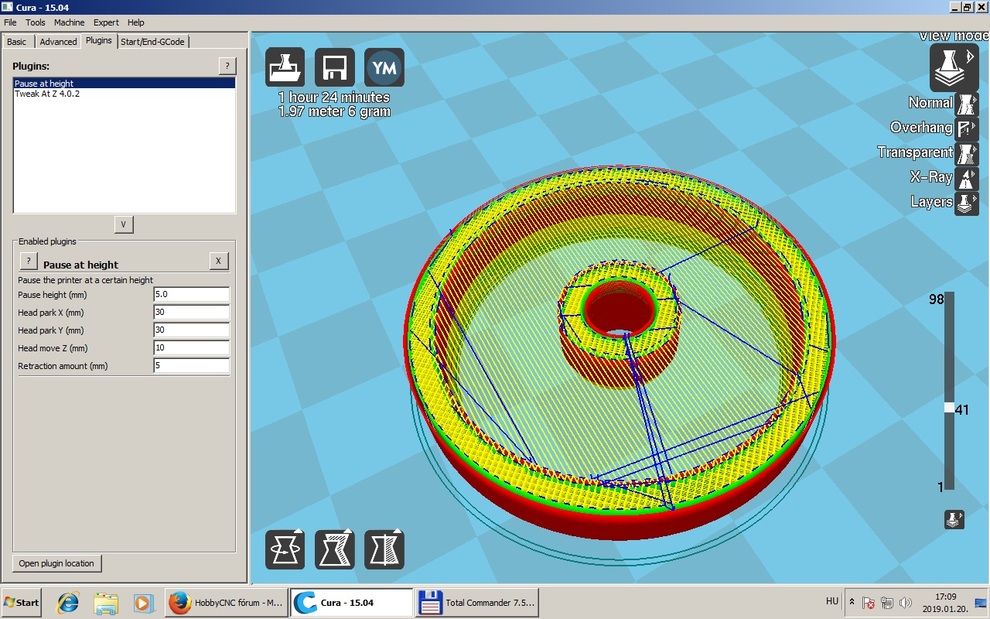Select the Rotate tool icon

285,550
